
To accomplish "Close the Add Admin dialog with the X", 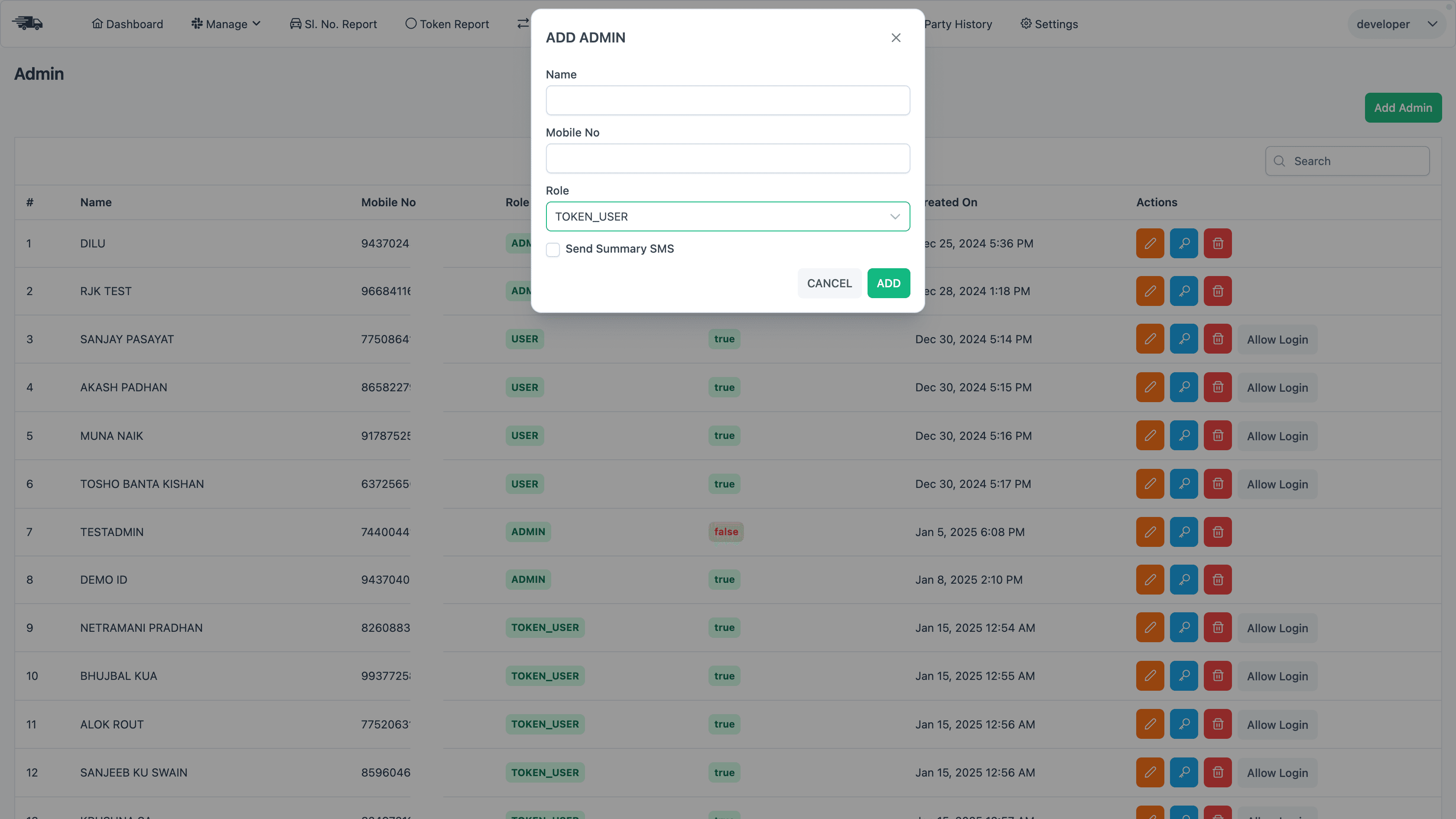I will pyautogui.click(x=896, y=37).
